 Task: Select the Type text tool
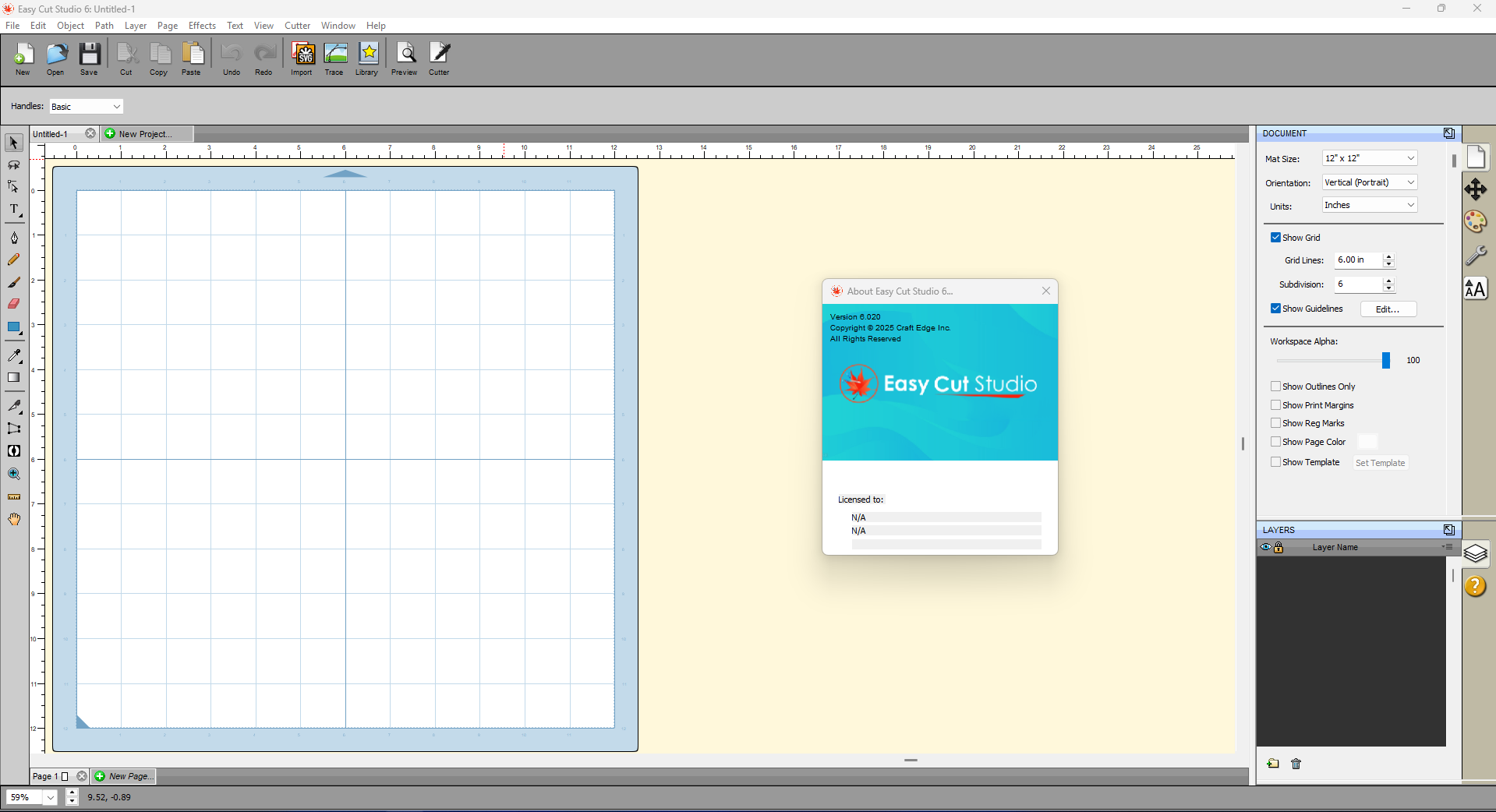(14, 210)
